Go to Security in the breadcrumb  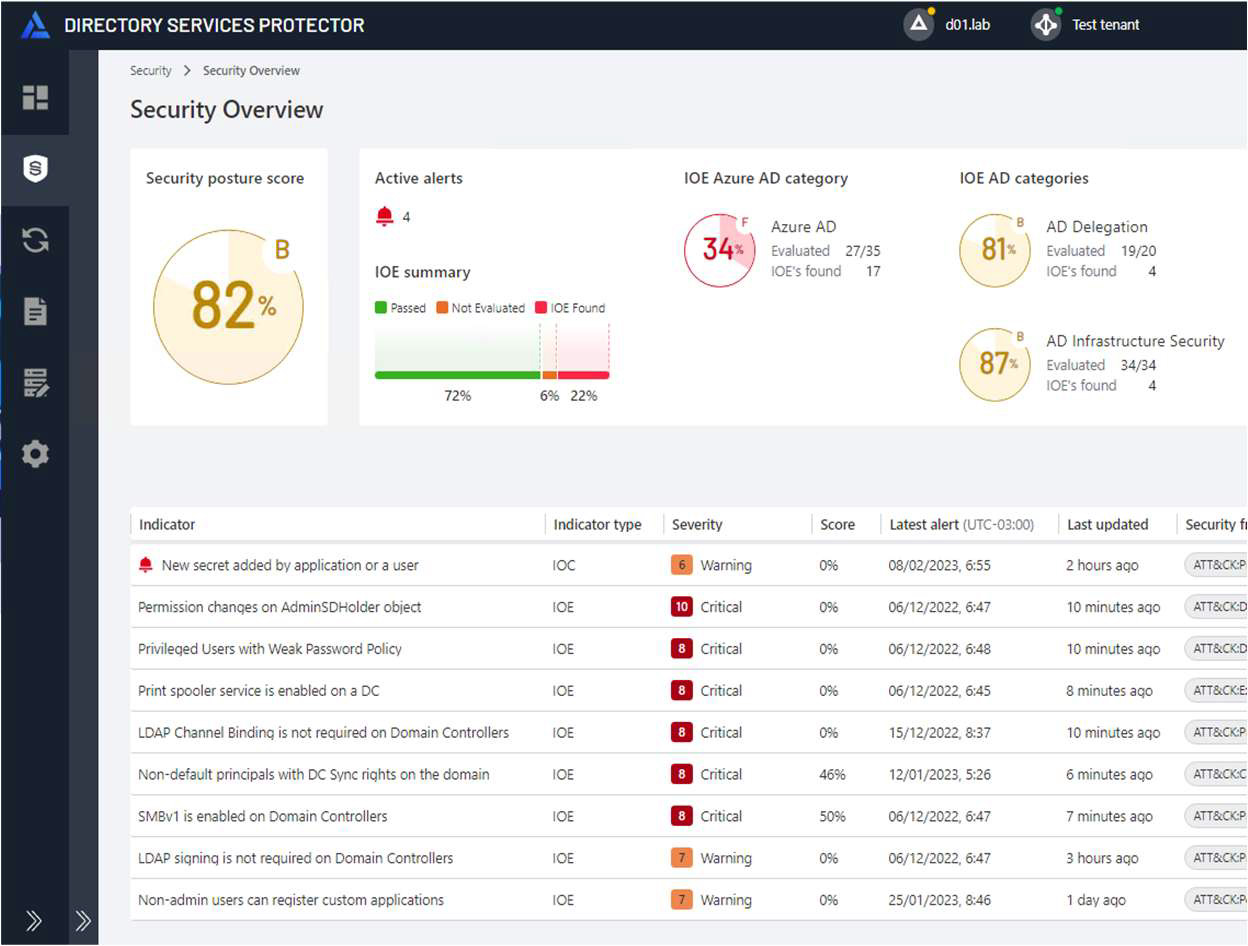tap(151, 71)
